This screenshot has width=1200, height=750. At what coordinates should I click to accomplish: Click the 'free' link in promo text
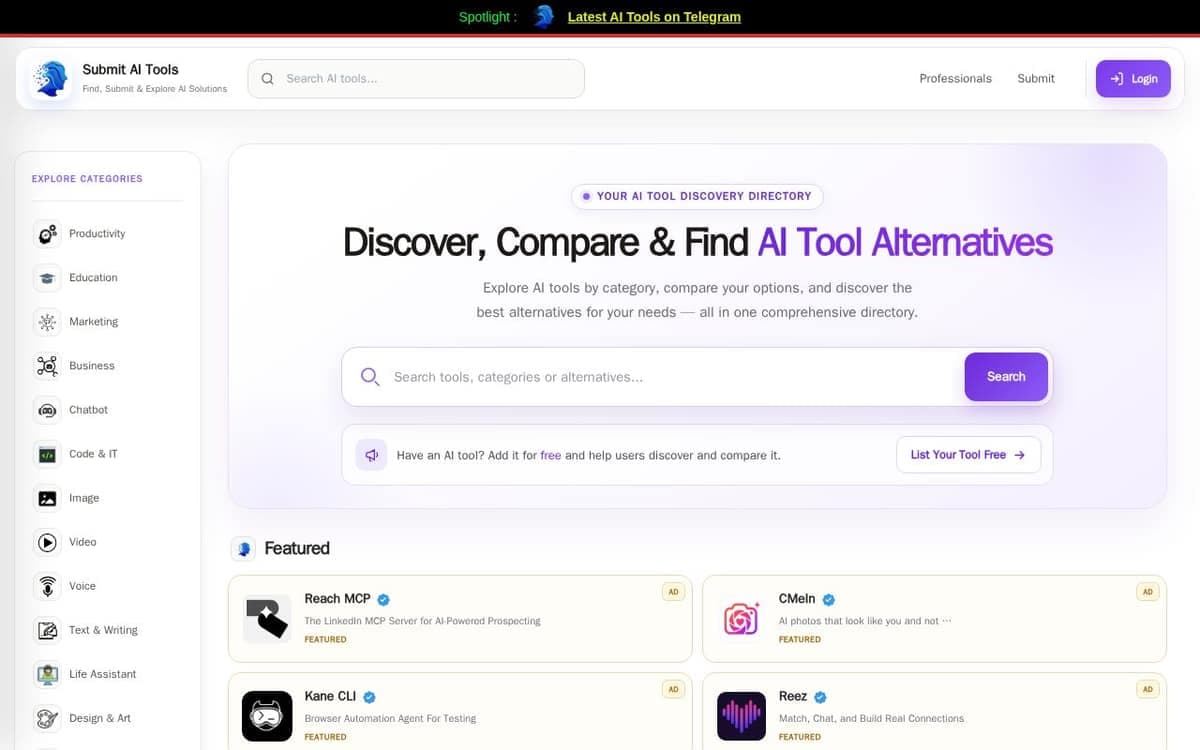pos(550,455)
